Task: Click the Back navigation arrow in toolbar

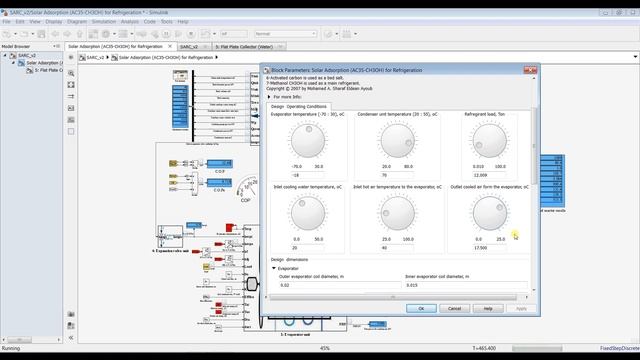Action: click(55, 34)
